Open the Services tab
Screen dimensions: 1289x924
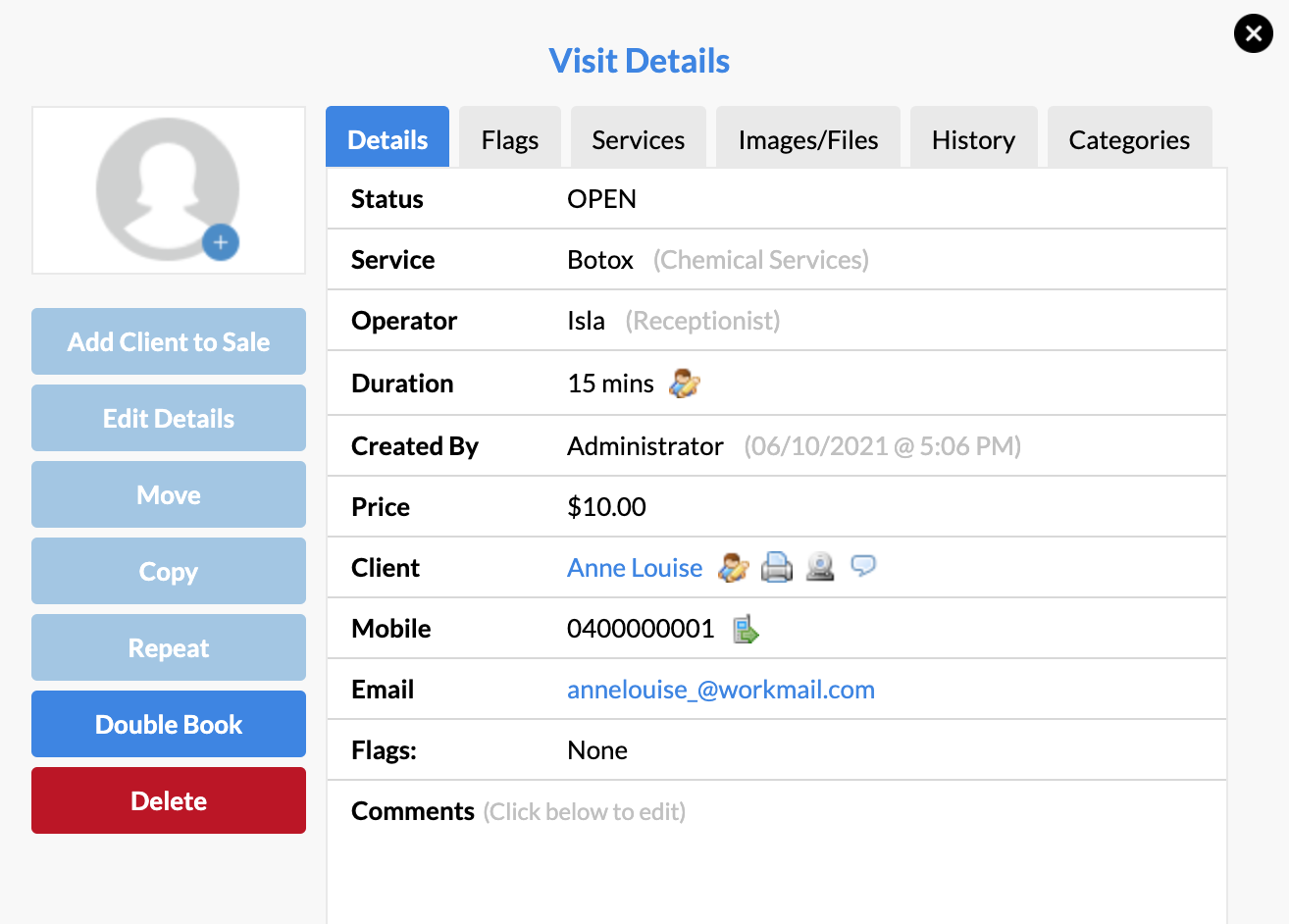639,137
